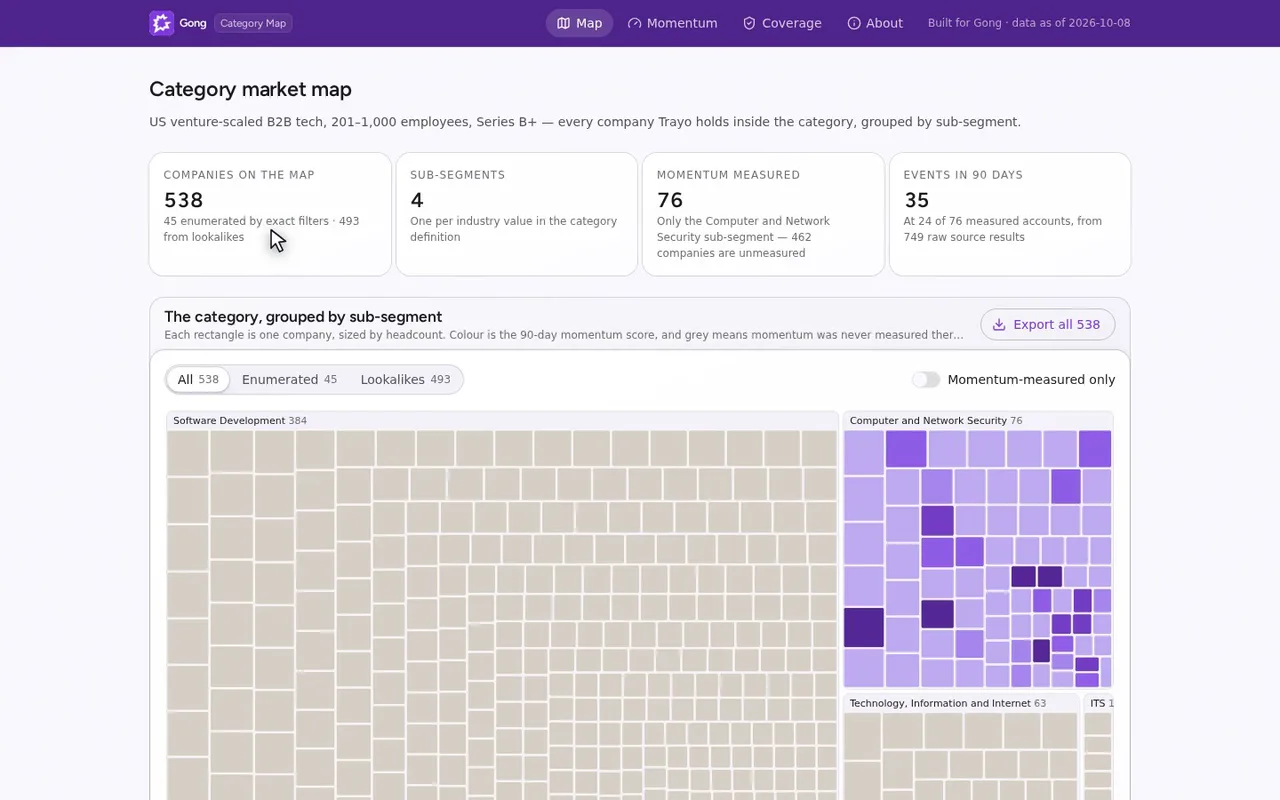The width and height of the screenshot is (1280, 800).
Task: Toggle the Momentum-measured only switch
Action: (926, 380)
